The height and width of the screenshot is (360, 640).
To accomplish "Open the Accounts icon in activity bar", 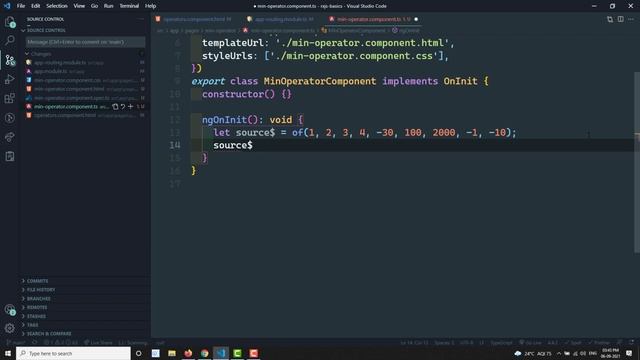I will coord(10,310).
